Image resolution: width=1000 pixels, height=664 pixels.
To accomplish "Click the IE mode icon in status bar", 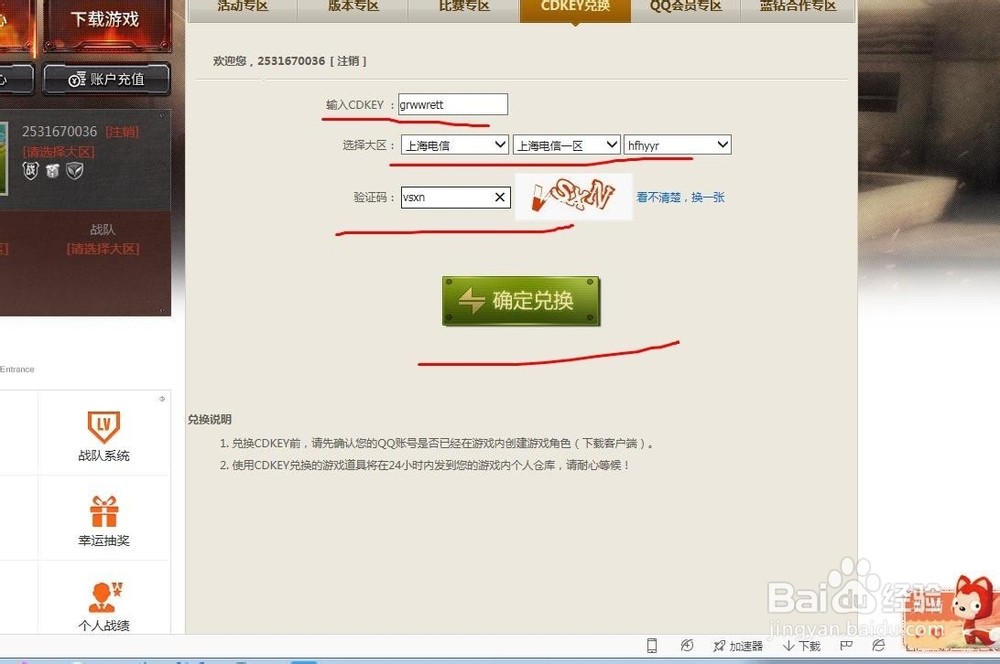I will point(878,646).
